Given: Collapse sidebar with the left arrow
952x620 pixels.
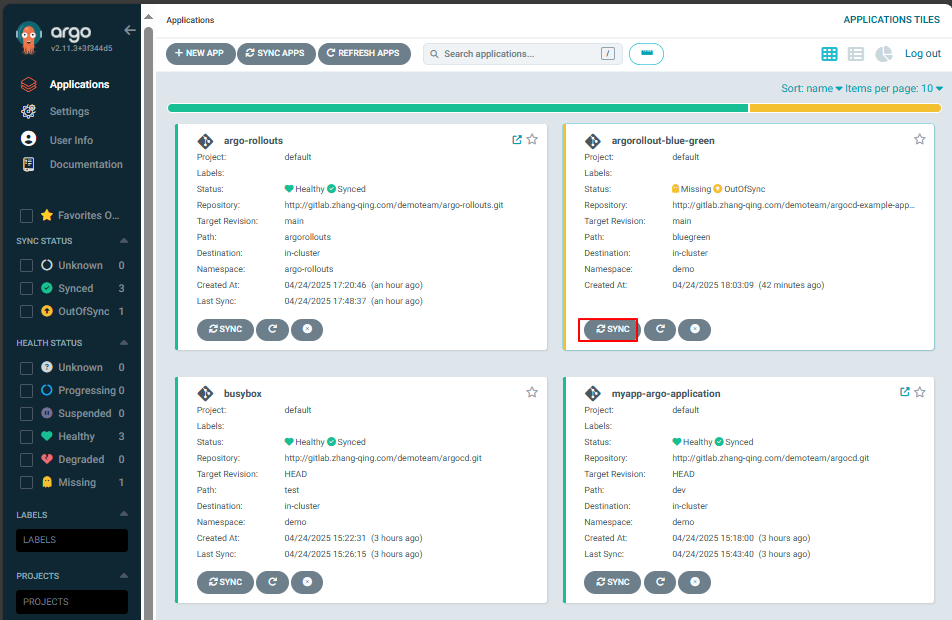Looking at the screenshot, I should (x=129, y=30).
